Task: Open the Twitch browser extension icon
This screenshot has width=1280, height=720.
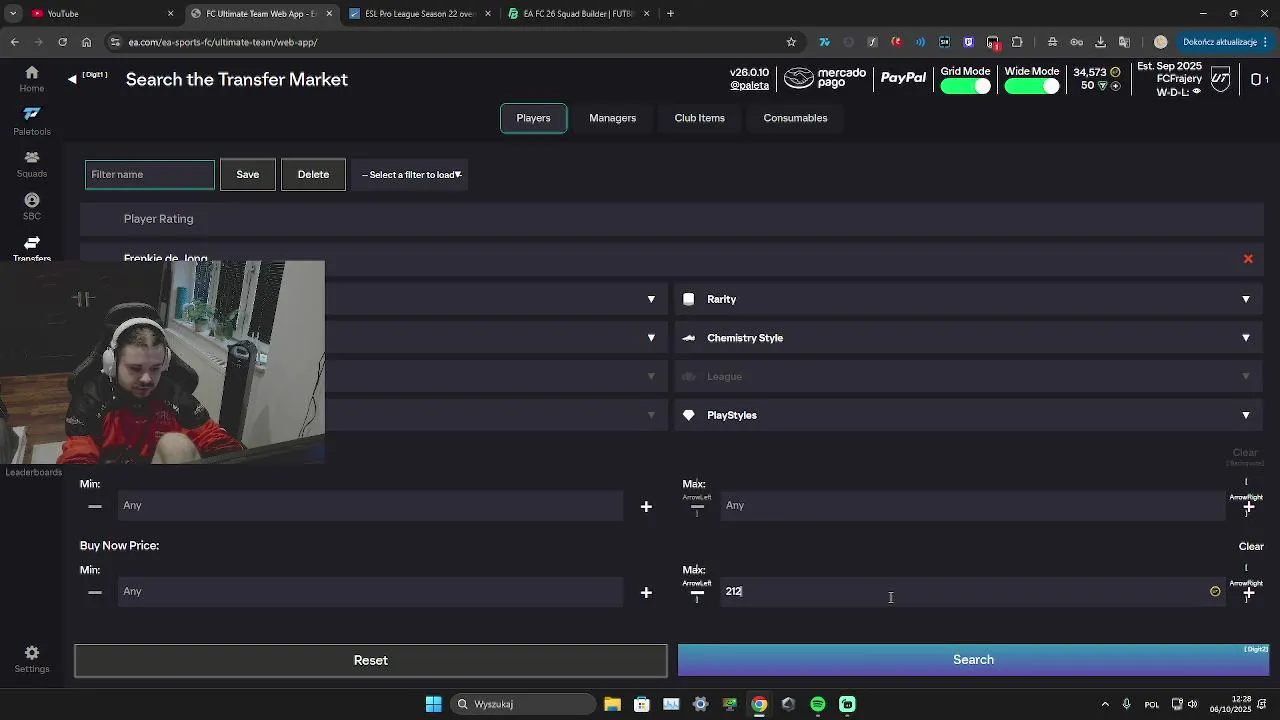Action: tap(968, 42)
